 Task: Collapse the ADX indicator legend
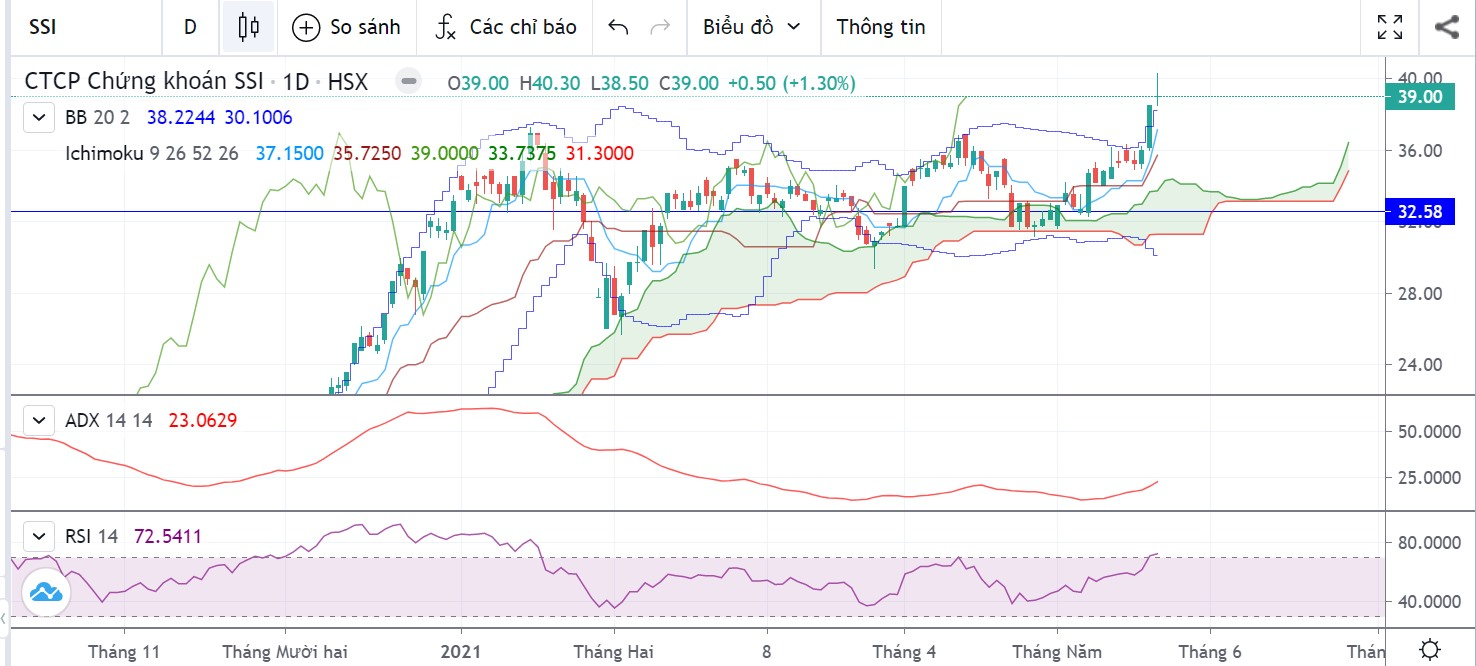(39, 420)
